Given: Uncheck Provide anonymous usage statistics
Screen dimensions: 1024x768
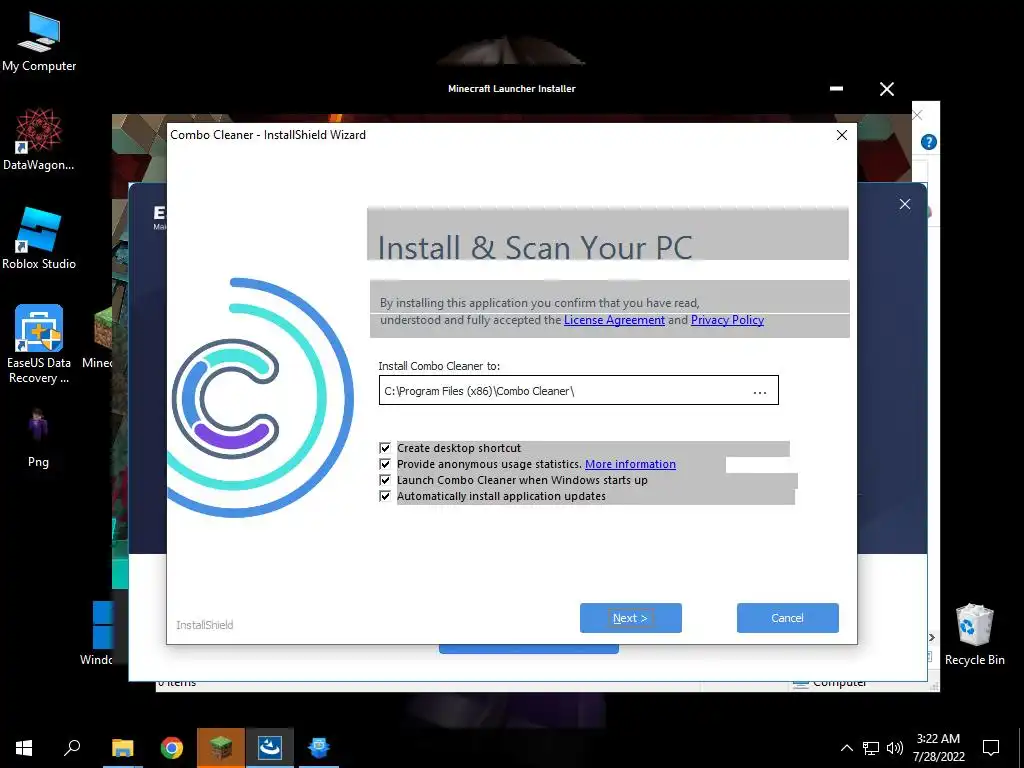Looking at the screenshot, I should [385, 464].
